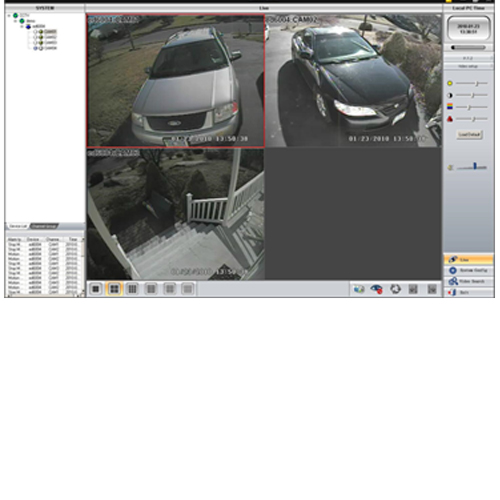This screenshot has width=500, height=500.
Task: Click the last grid layout button in row
Action: tap(188, 289)
